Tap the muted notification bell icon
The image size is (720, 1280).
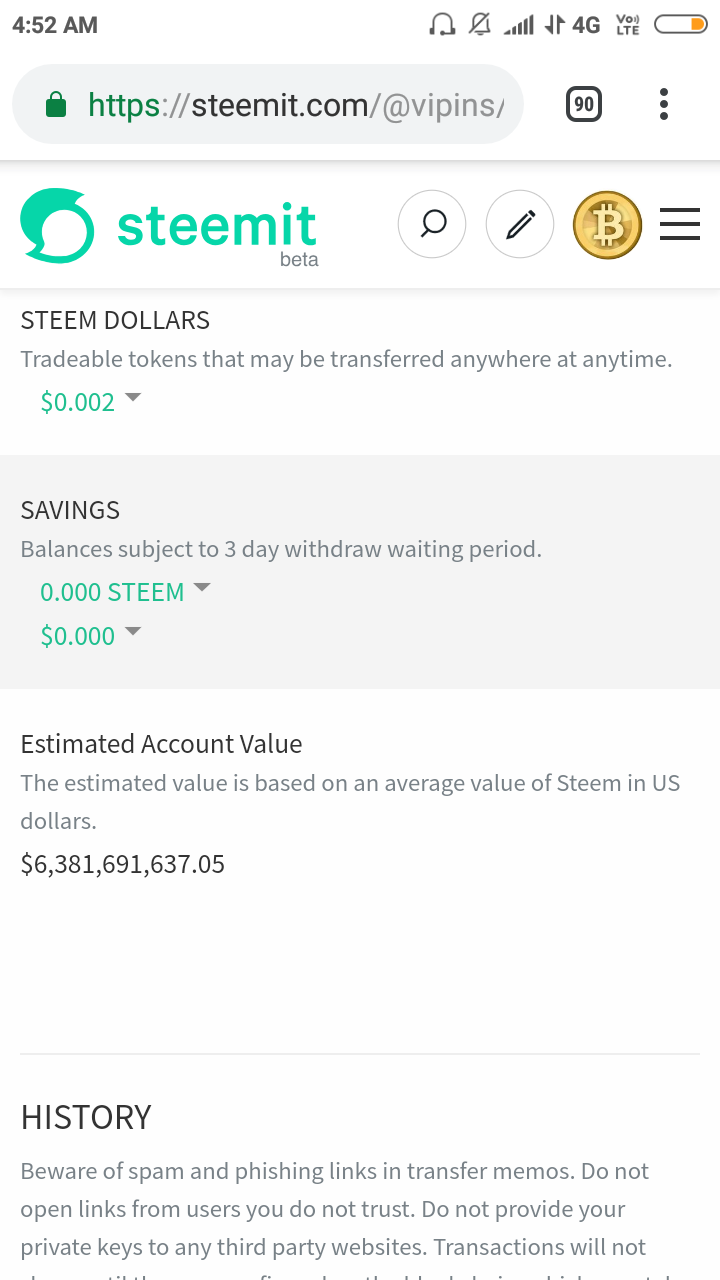pos(480,25)
